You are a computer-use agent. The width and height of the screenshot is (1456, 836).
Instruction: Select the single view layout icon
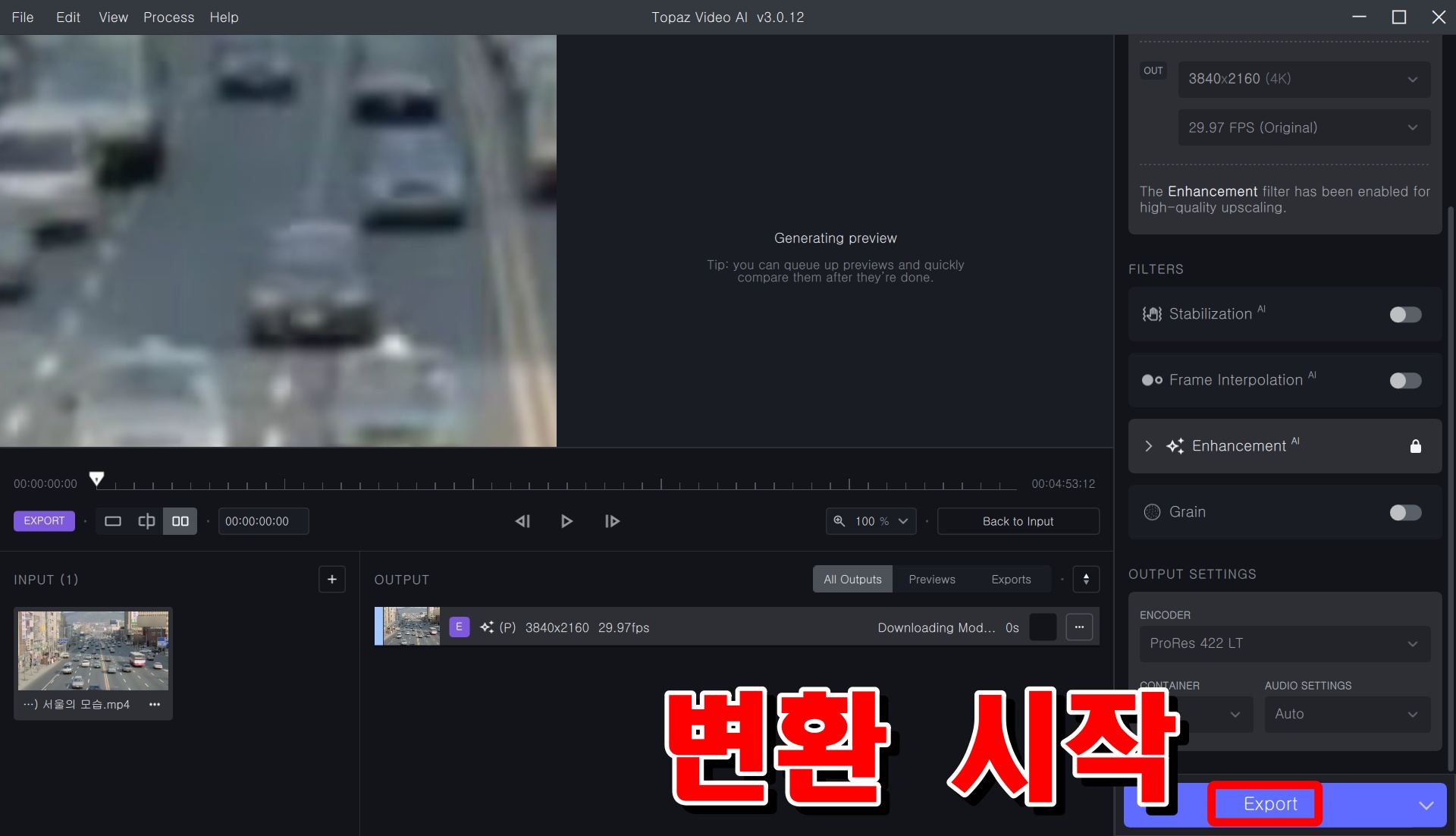coord(113,521)
